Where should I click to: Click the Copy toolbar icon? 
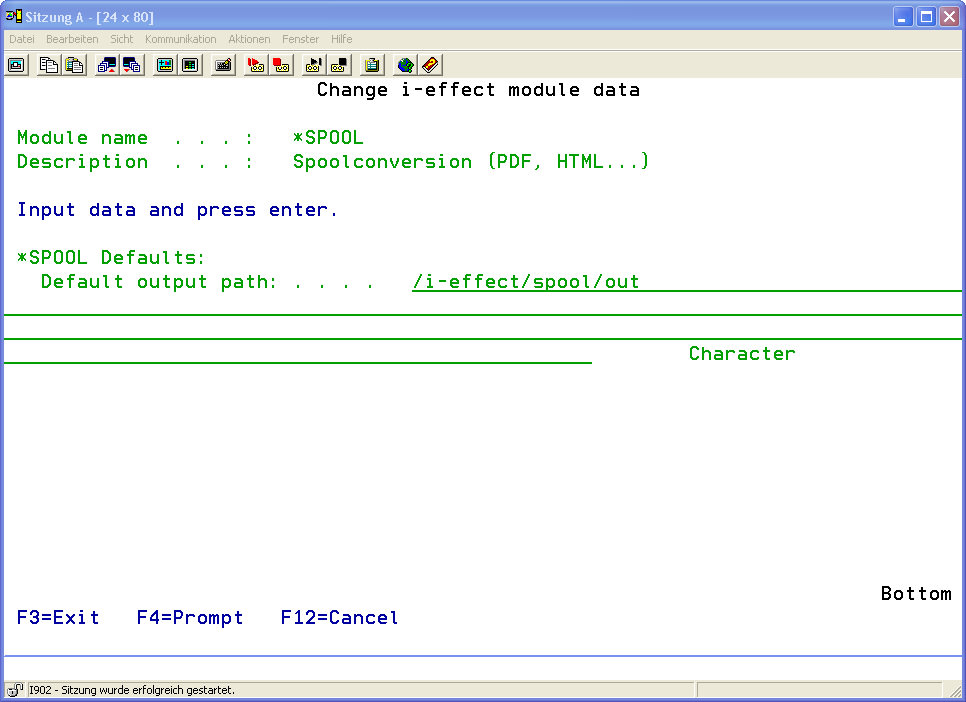(48, 65)
